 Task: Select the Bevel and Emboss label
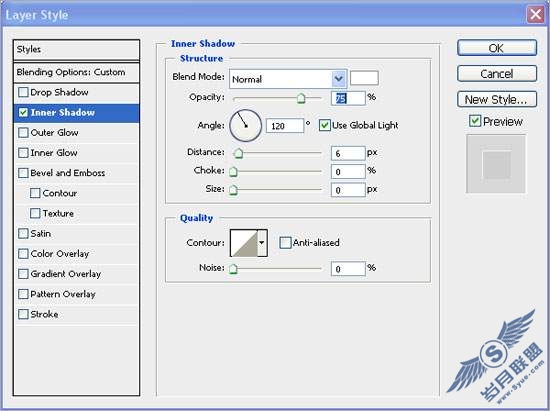[68, 173]
